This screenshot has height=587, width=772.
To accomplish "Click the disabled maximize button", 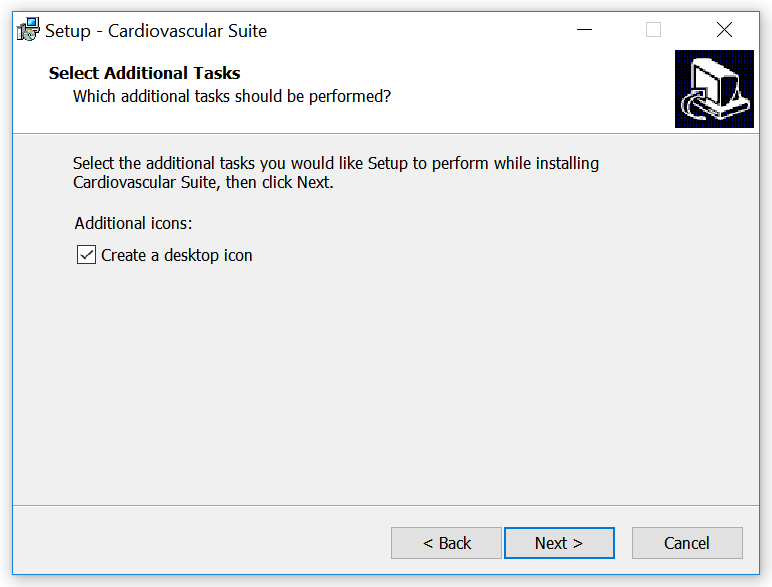I will click(x=653, y=30).
